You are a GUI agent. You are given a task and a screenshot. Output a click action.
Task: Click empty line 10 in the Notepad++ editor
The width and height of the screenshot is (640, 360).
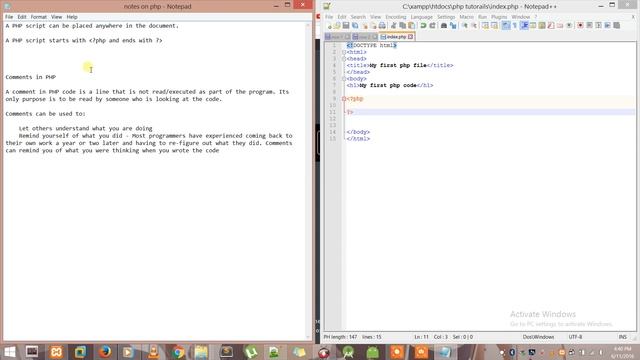(490, 105)
